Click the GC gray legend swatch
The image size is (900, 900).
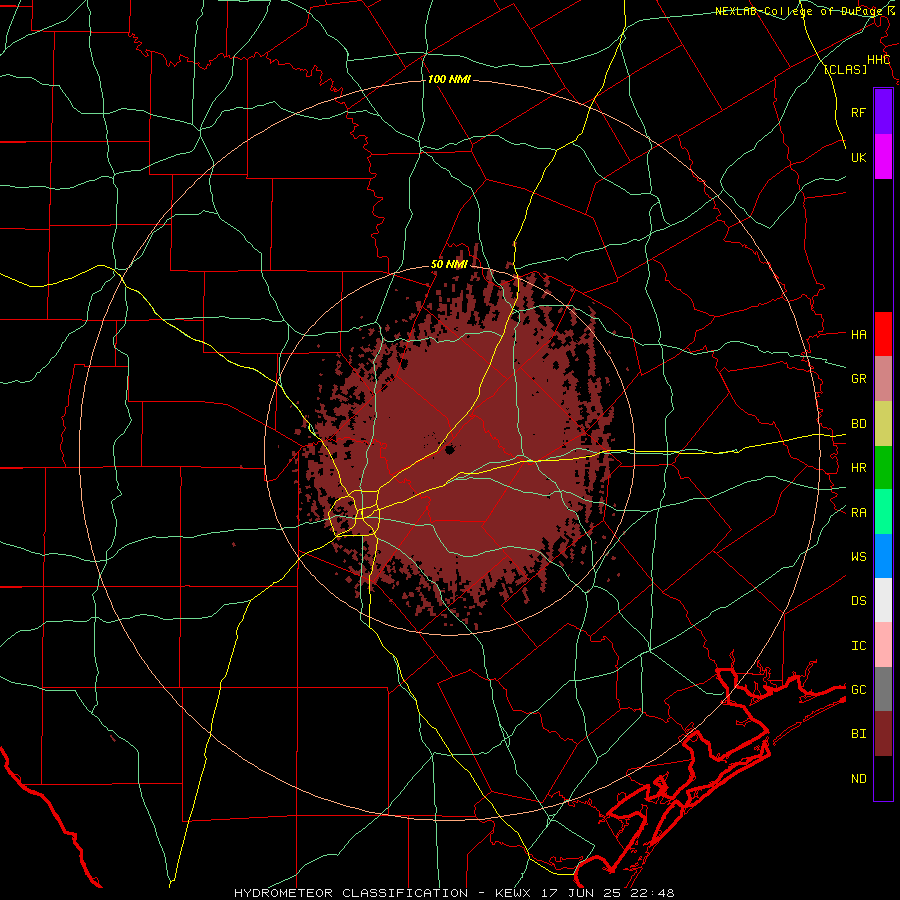coord(883,689)
